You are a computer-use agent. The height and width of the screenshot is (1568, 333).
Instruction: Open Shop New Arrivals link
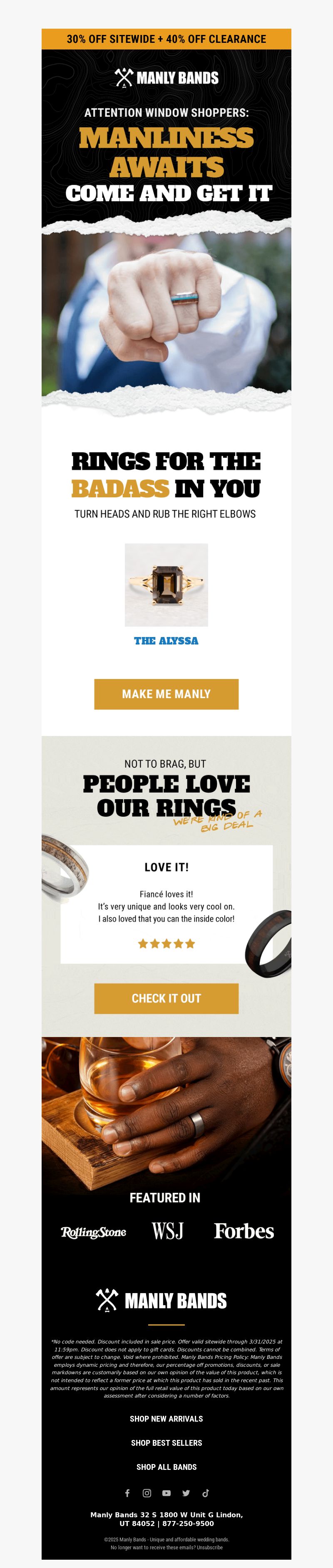point(166,1418)
